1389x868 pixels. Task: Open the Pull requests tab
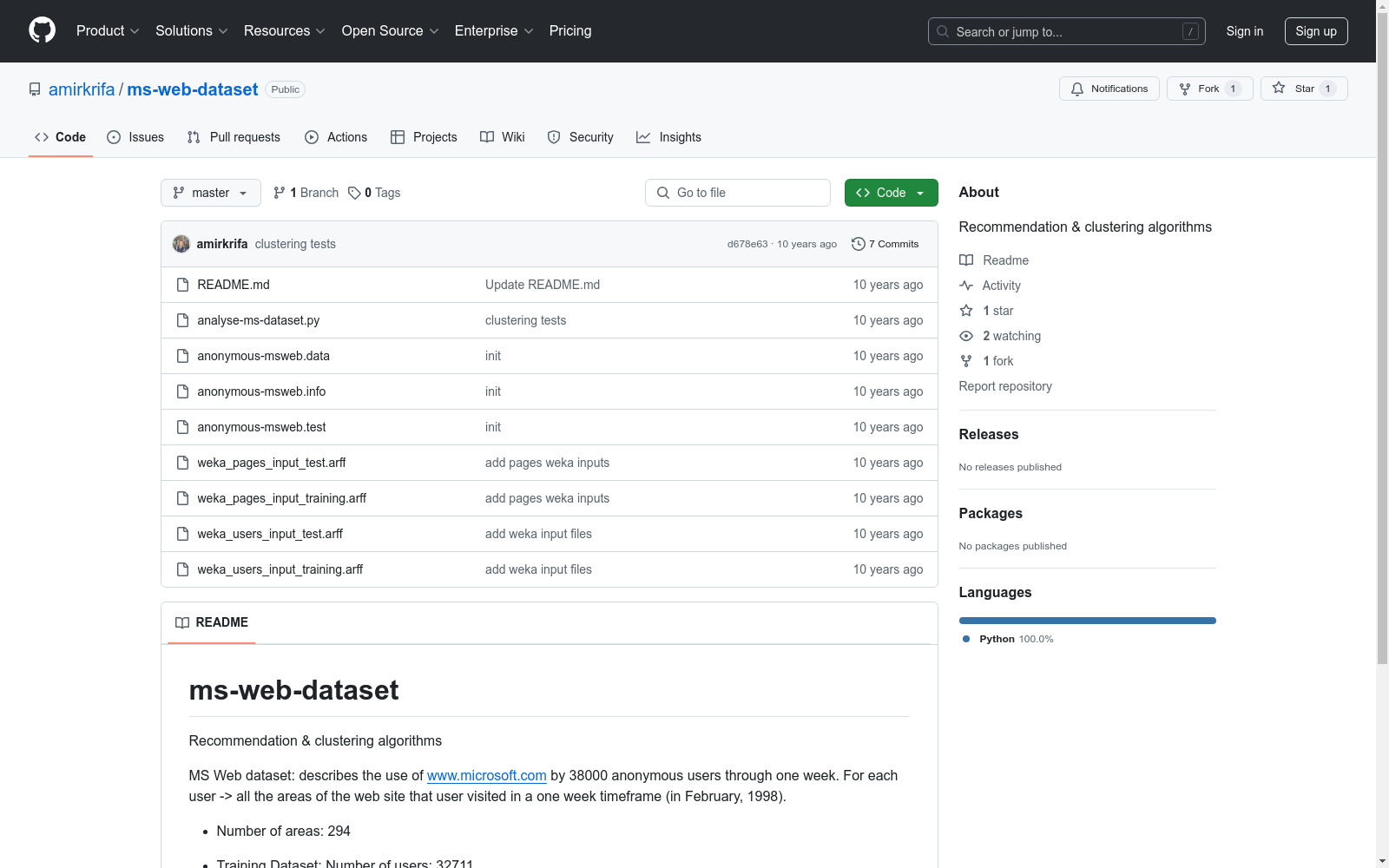tap(234, 137)
